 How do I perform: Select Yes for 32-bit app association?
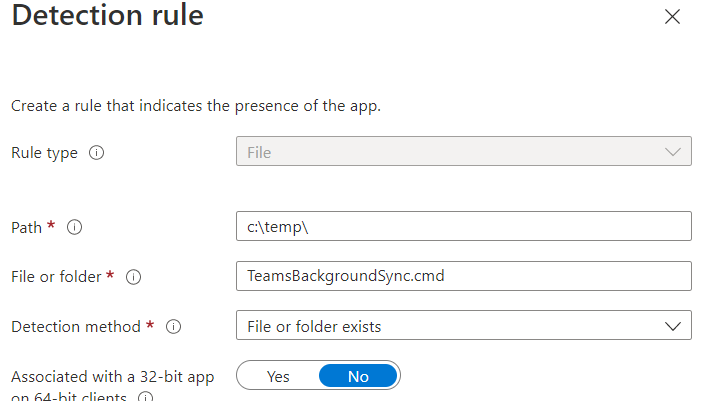click(278, 376)
